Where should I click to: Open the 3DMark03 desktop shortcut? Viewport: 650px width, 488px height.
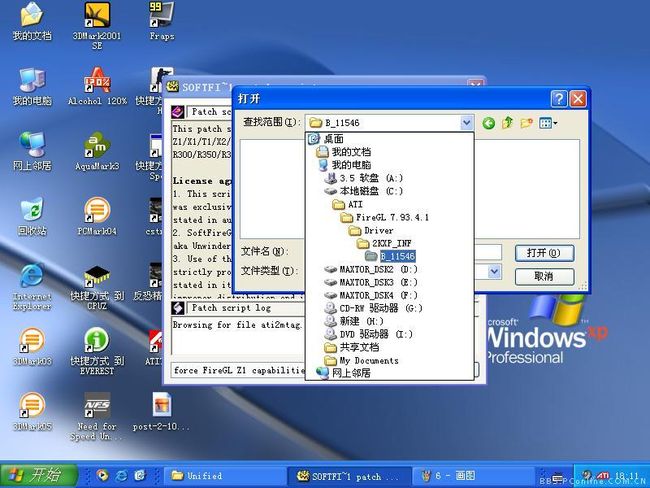[32, 347]
